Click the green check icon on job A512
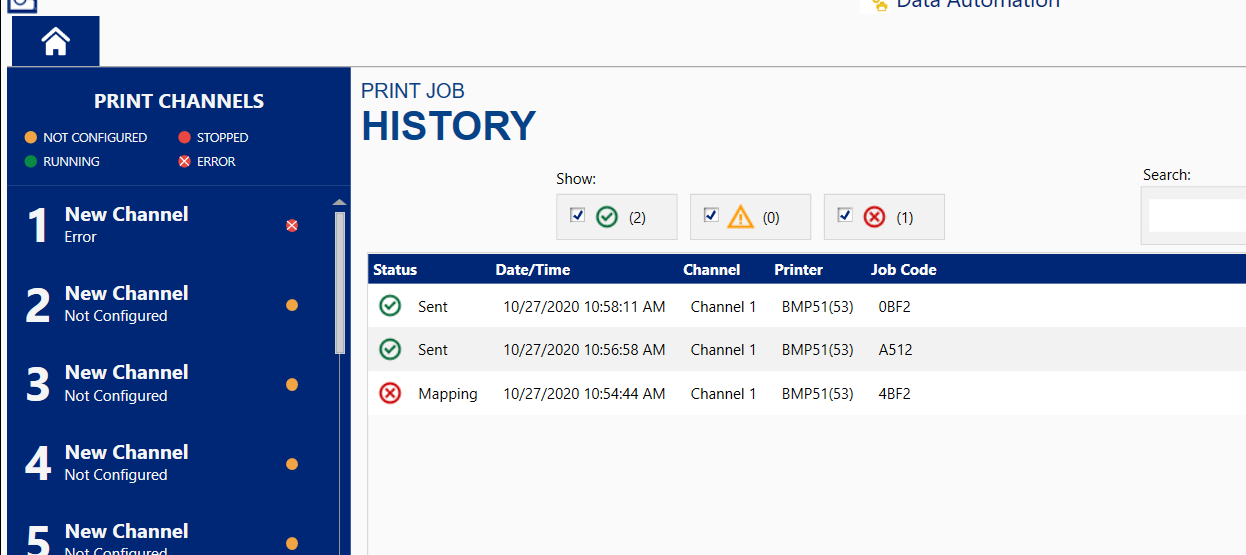This screenshot has height=555, width=1246. 390,350
